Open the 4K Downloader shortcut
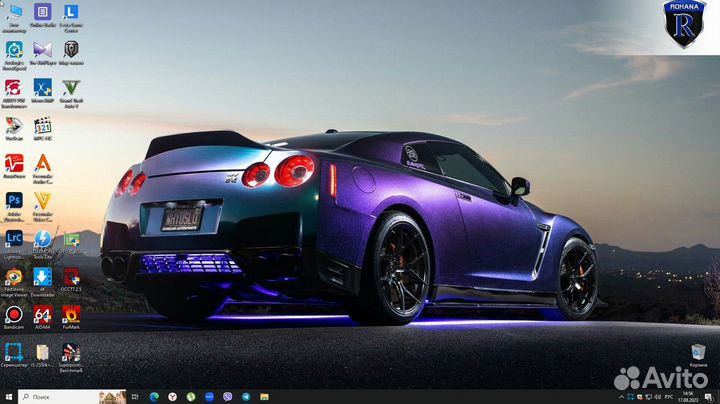The height and width of the screenshot is (404, 720). [43, 282]
